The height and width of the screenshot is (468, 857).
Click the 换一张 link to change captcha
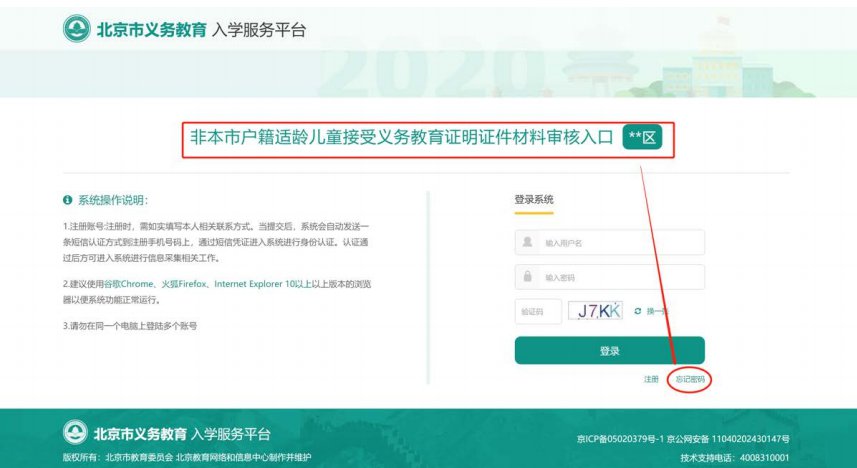(658, 311)
